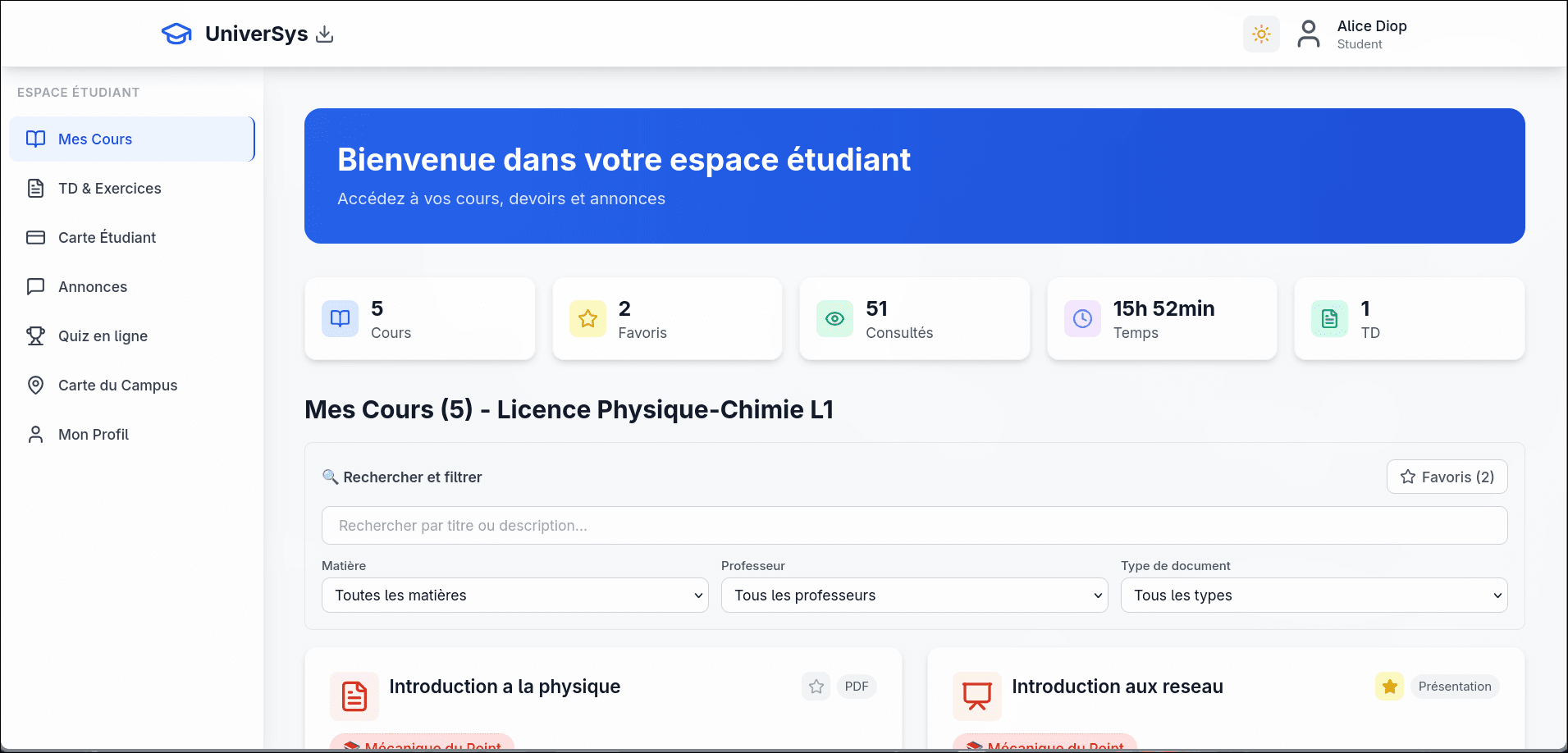Go to Mon Profil
Viewport: 1568px width, 753px height.
pyautogui.click(x=132, y=434)
